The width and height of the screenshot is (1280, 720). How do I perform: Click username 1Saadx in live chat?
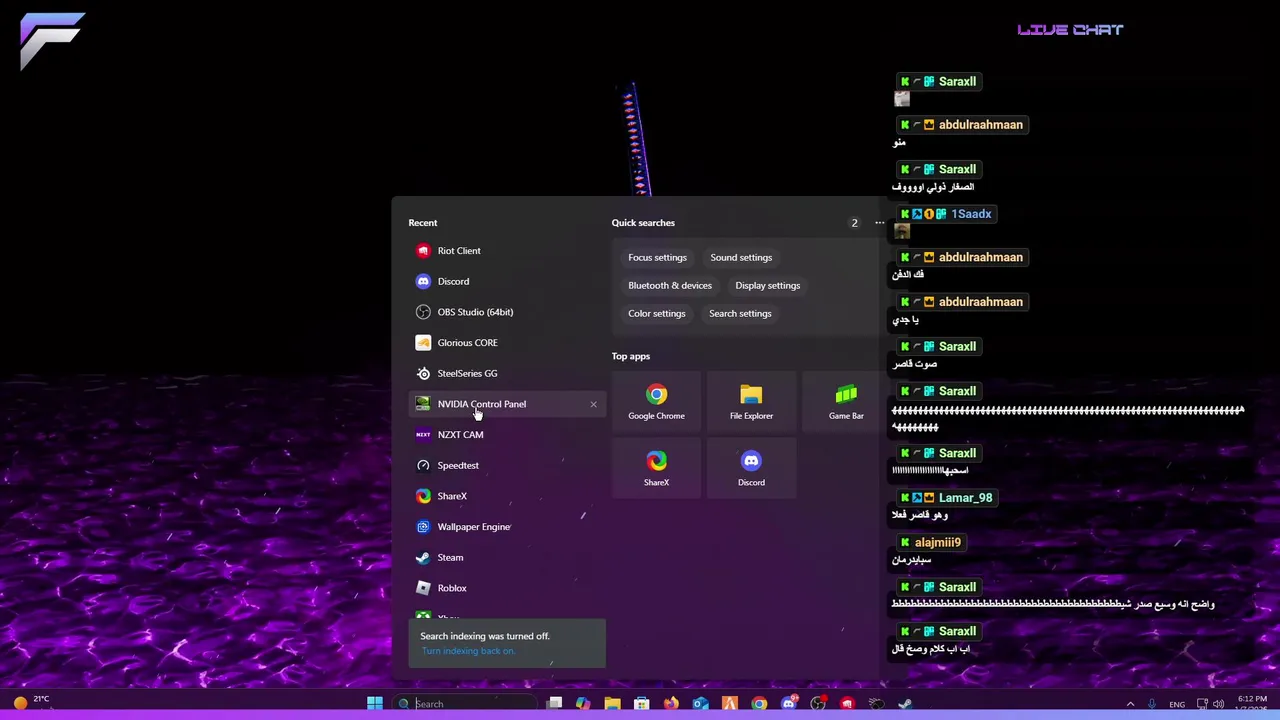[x=971, y=214]
